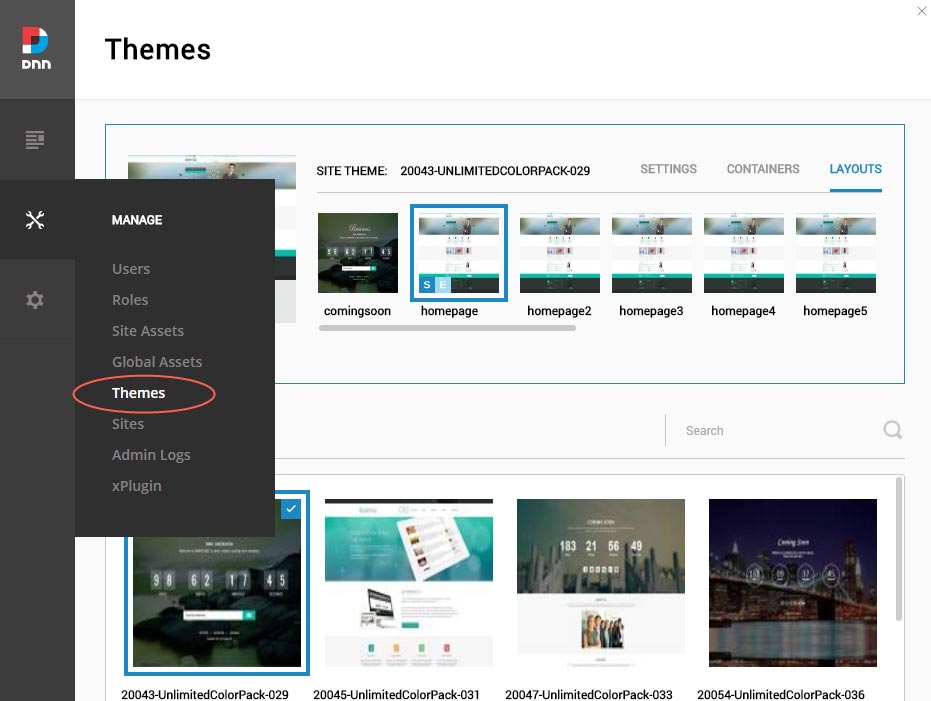931x701 pixels.
Task: Select the homepage layout thumbnail
Action: [458, 253]
